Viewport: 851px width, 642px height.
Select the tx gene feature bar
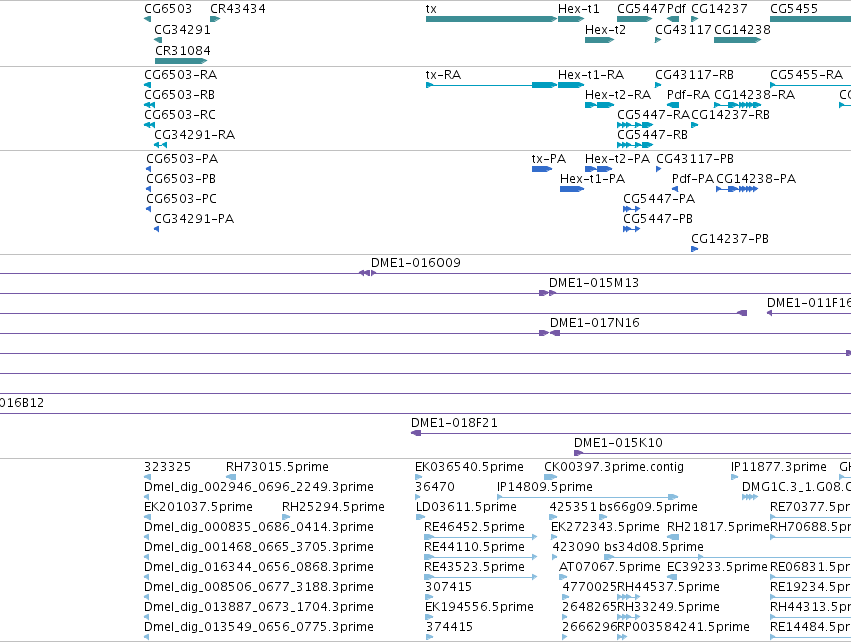pyautogui.click(x=491, y=20)
